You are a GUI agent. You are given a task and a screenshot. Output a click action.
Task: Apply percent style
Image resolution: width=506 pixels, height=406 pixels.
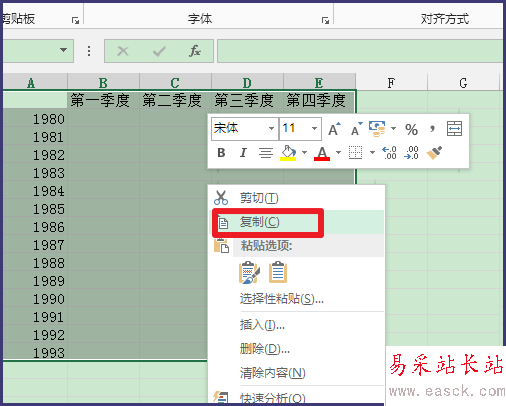(411, 129)
